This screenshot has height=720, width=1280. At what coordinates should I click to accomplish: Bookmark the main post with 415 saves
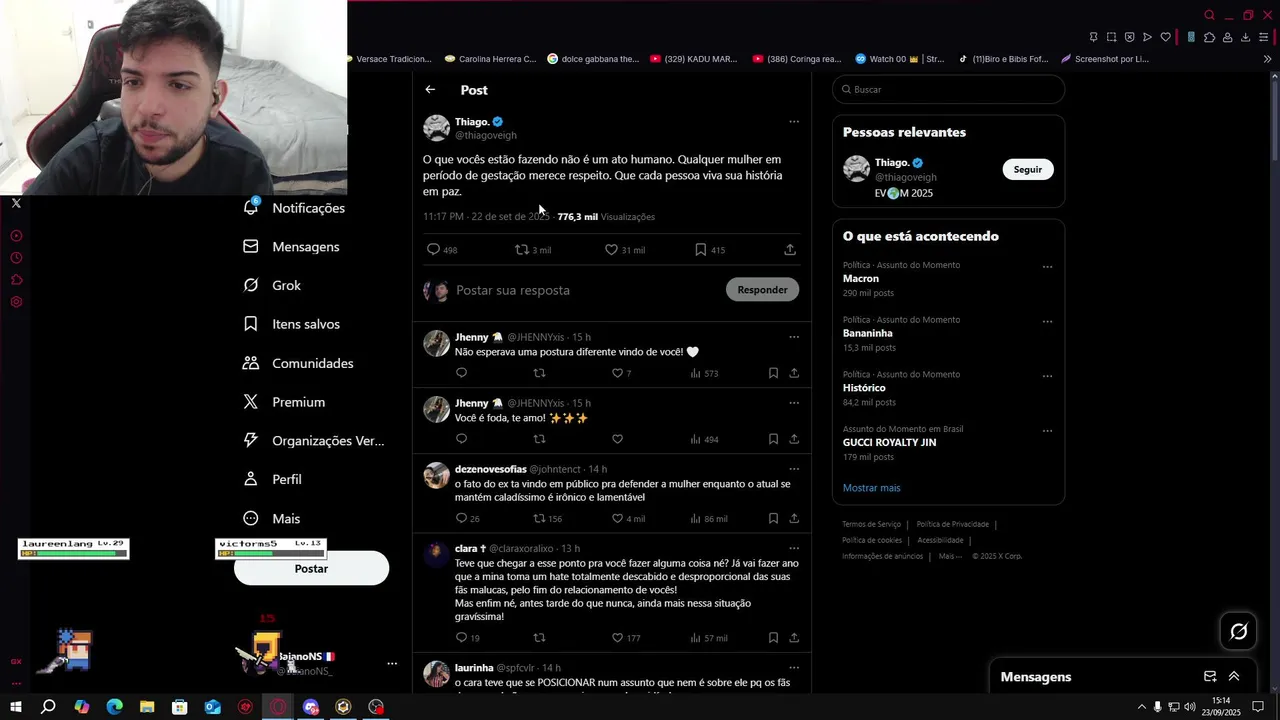click(x=700, y=249)
